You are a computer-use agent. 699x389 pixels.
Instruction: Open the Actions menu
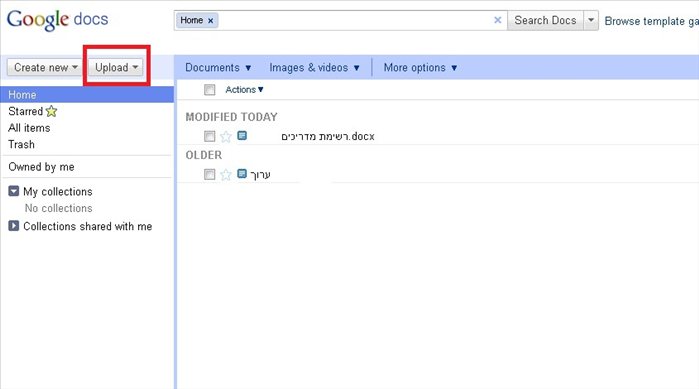pos(244,90)
